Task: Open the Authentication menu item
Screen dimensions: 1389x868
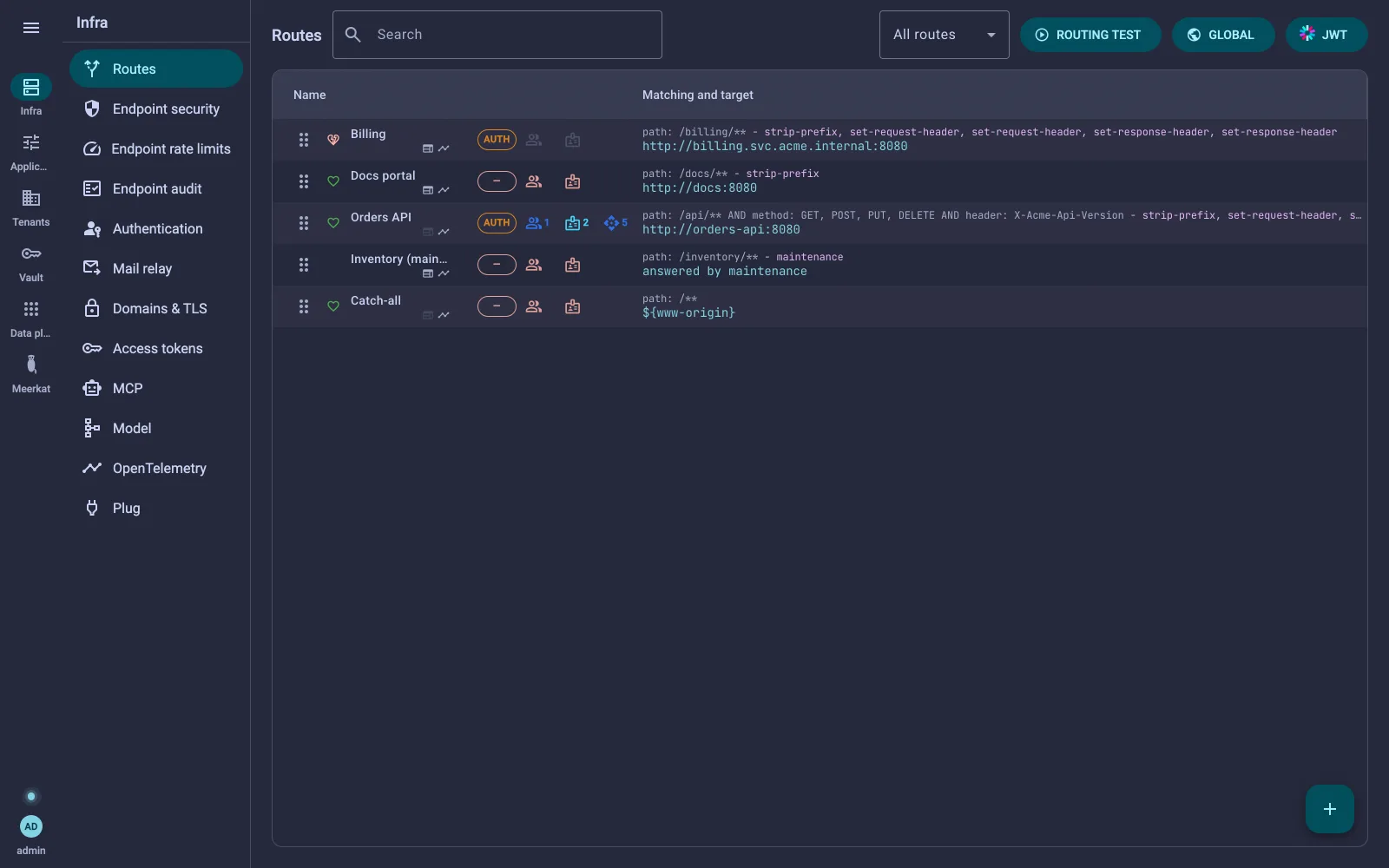Action: click(156, 228)
